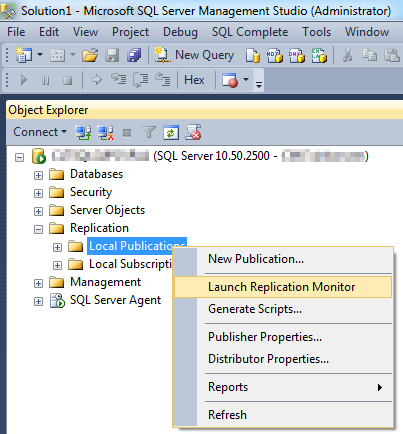The width and height of the screenshot is (403, 434).
Task: Collapse the SQL Server 10.50.2500 server node
Action: coord(20,157)
